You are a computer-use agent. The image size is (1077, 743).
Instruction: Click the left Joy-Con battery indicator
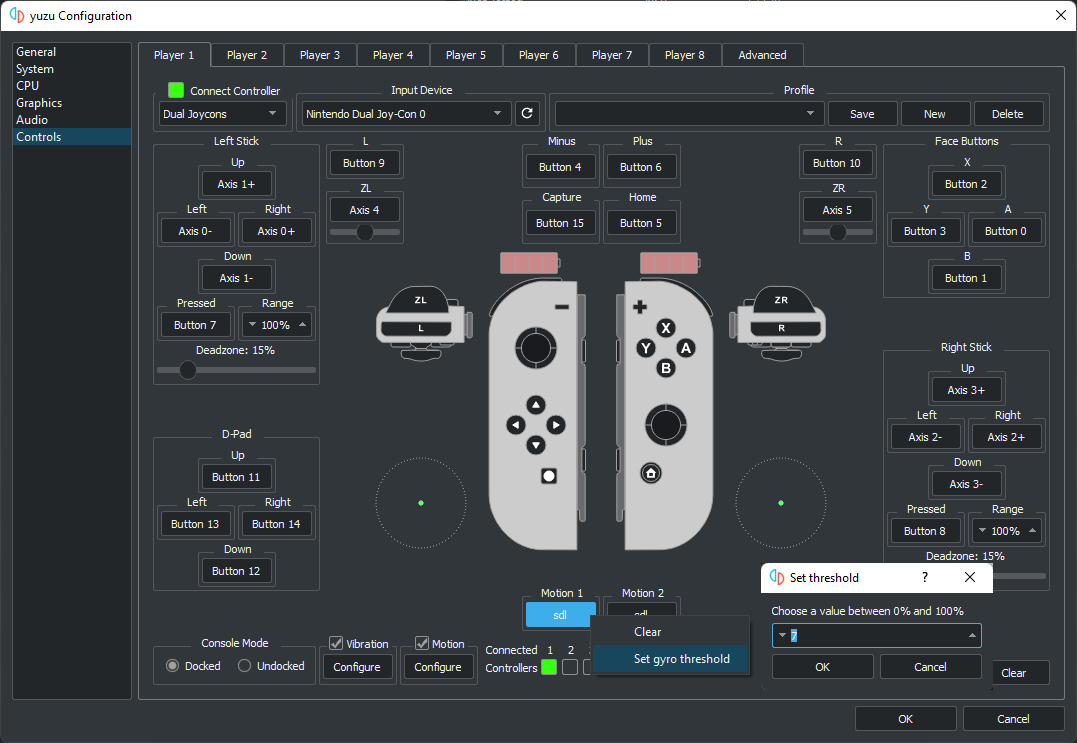[x=530, y=262]
